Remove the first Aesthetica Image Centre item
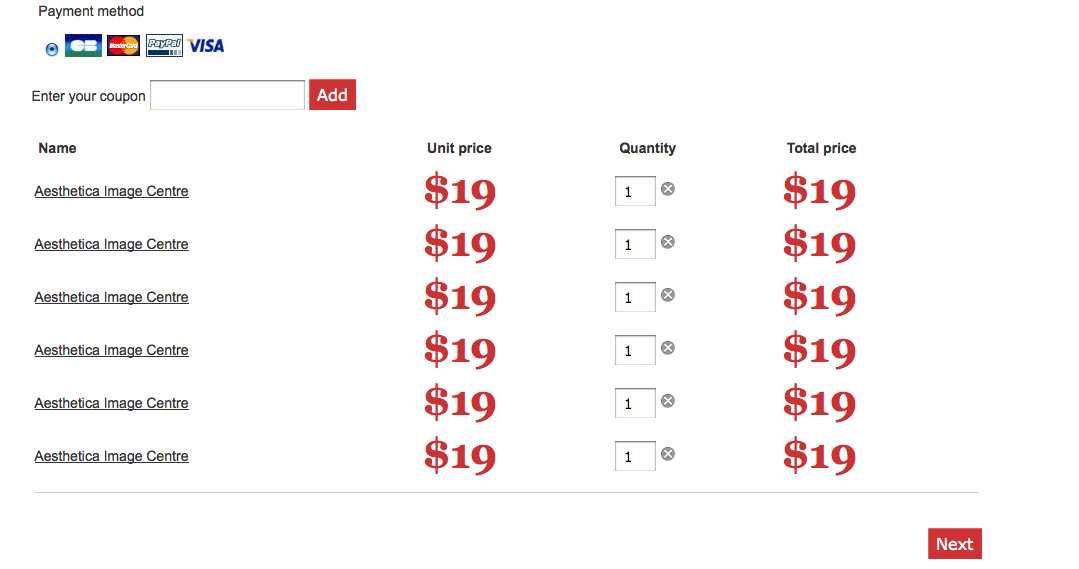 point(668,189)
